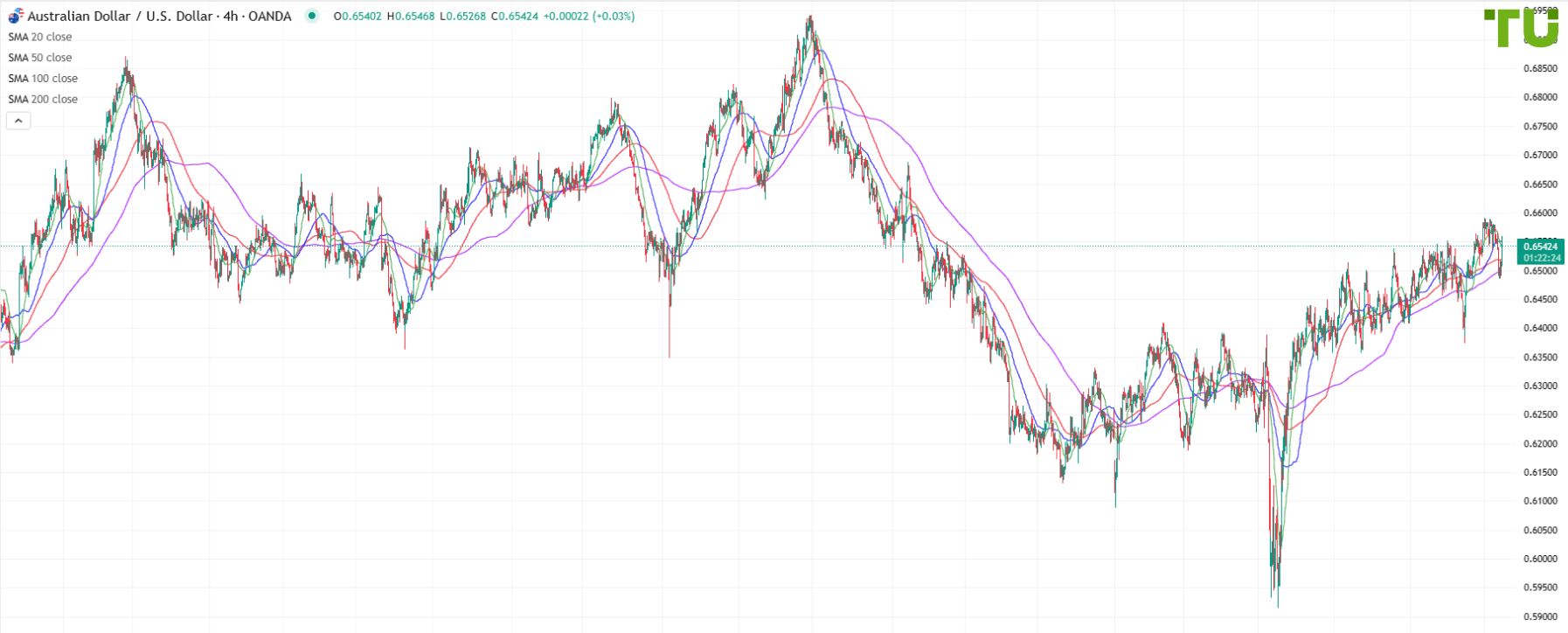Click the current price label 0.65424

(x=1541, y=247)
